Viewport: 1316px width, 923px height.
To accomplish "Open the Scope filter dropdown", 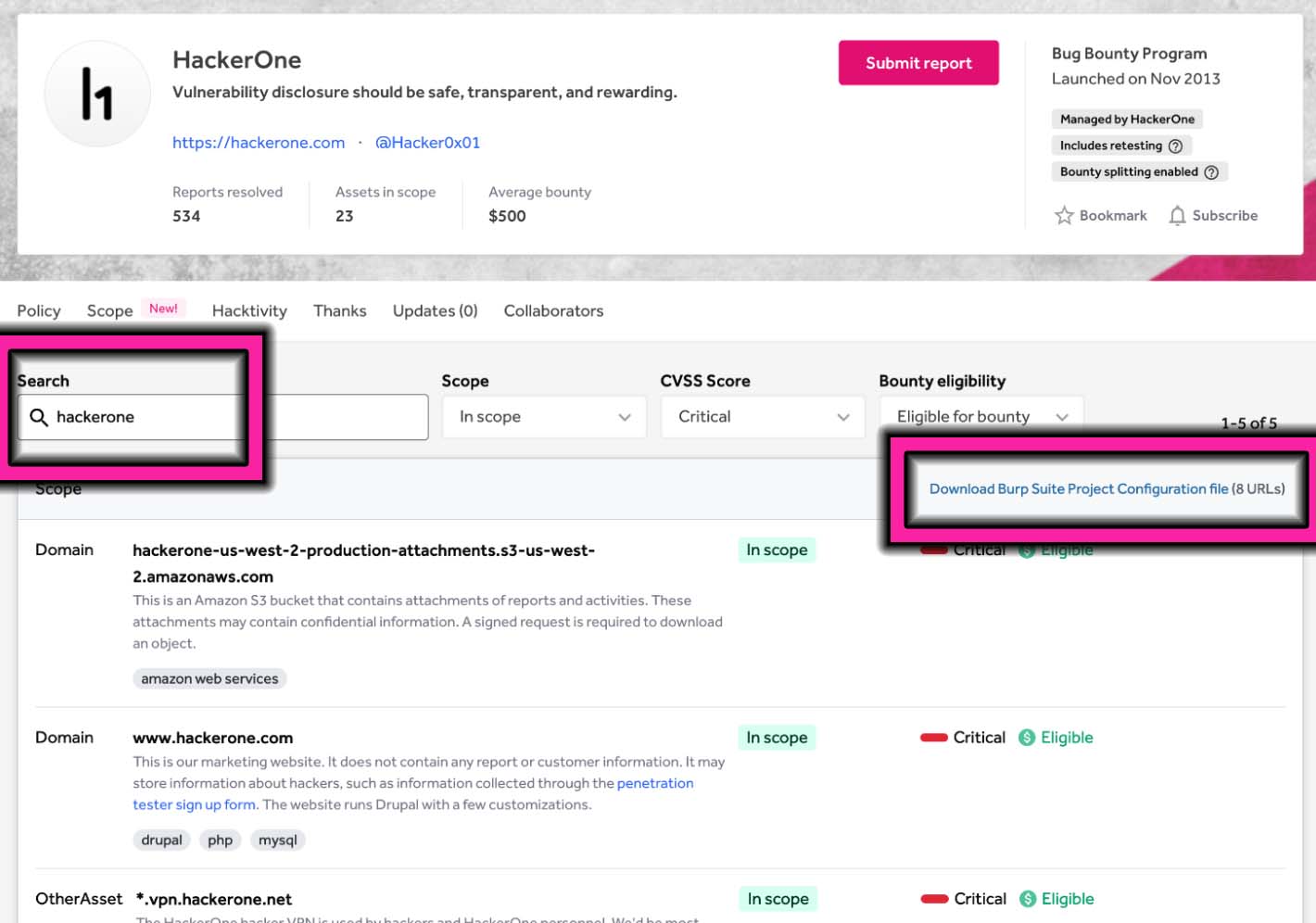I will [x=544, y=417].
